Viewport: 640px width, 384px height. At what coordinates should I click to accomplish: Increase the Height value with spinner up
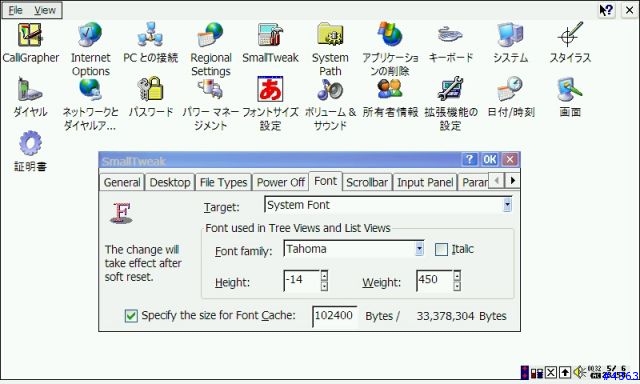coord(324,275)
